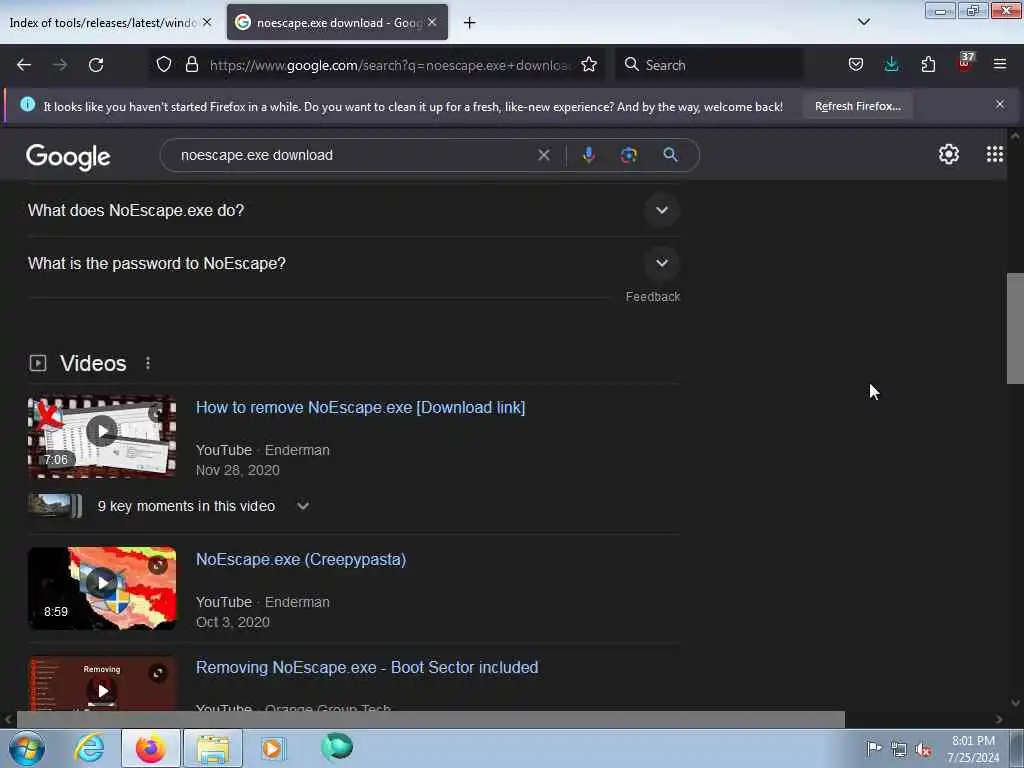
Task: Open 'How to remove NoEscape.exe' video link
Action: pos(360,408)
